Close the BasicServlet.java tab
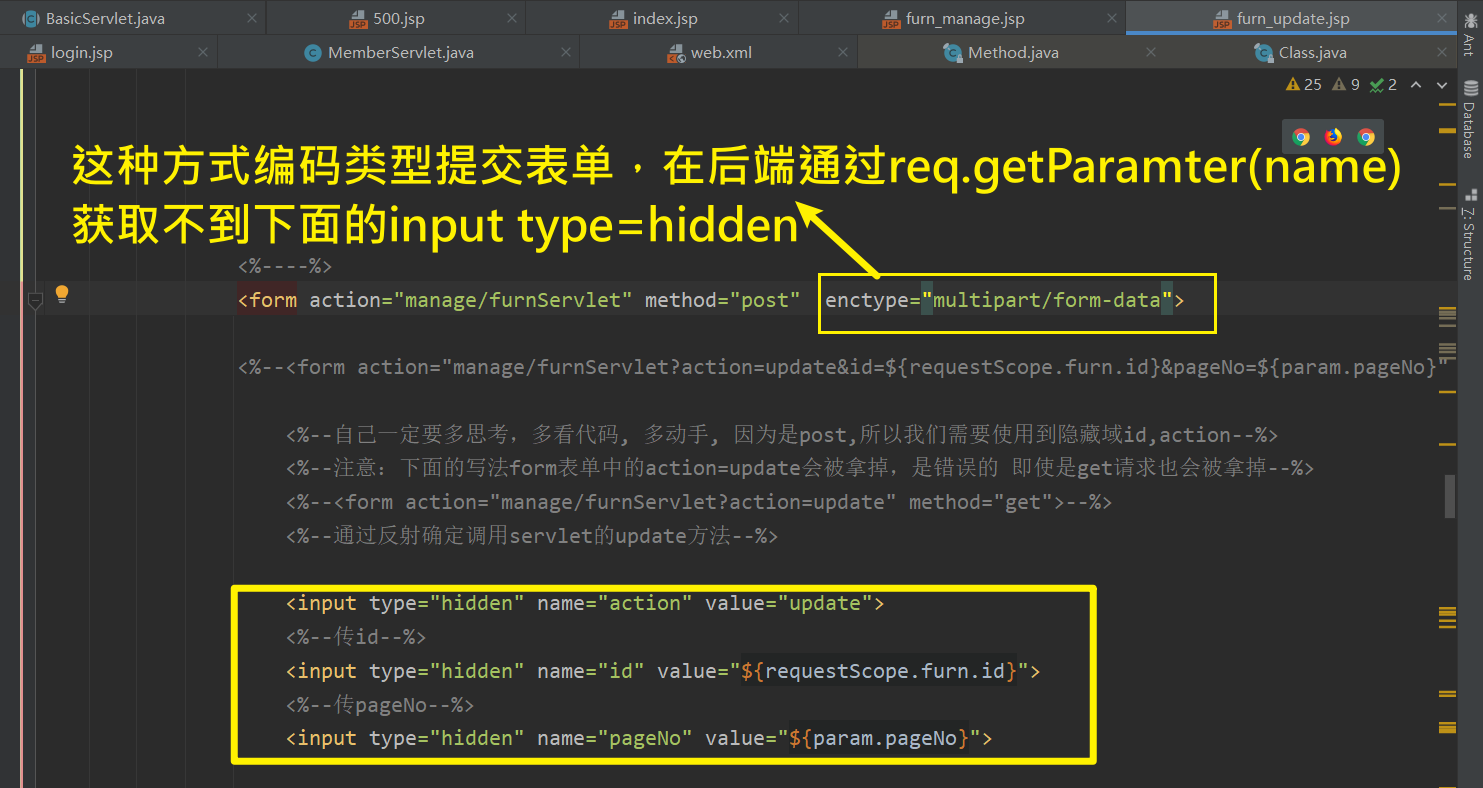Viewport: 1483px width, 788px height. coord(251,19)
